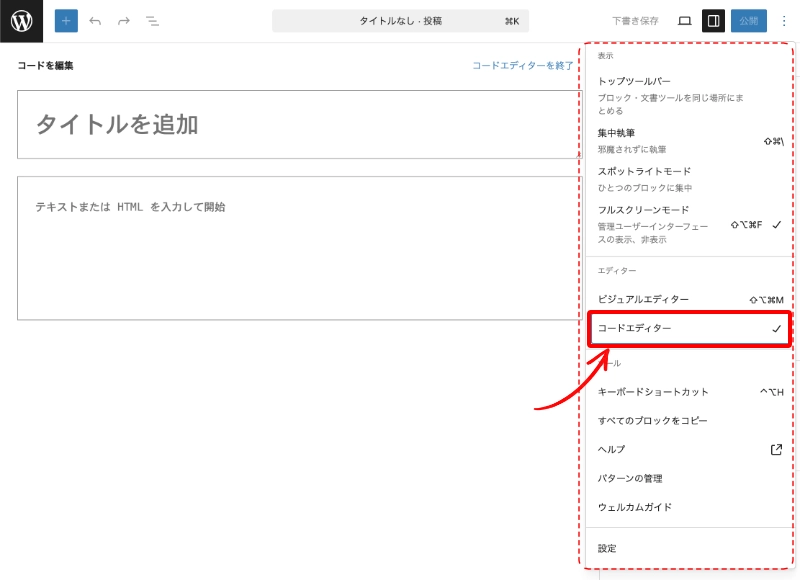The width and height of the screenshot is (800, 580).
Task: Open the block inserter plus button
Action: click(66, 21)
